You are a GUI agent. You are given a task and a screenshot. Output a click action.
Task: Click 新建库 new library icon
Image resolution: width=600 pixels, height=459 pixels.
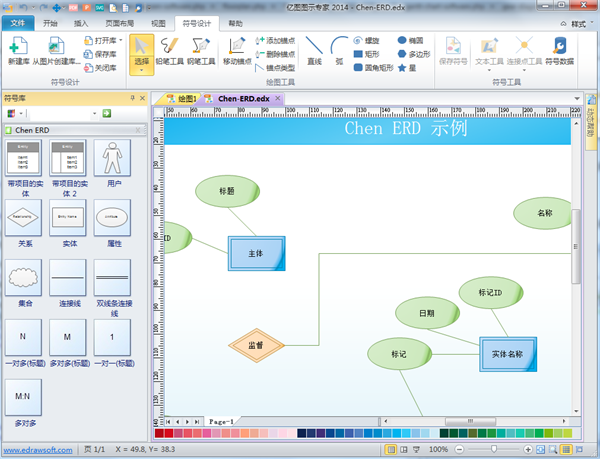click(17, 52)
